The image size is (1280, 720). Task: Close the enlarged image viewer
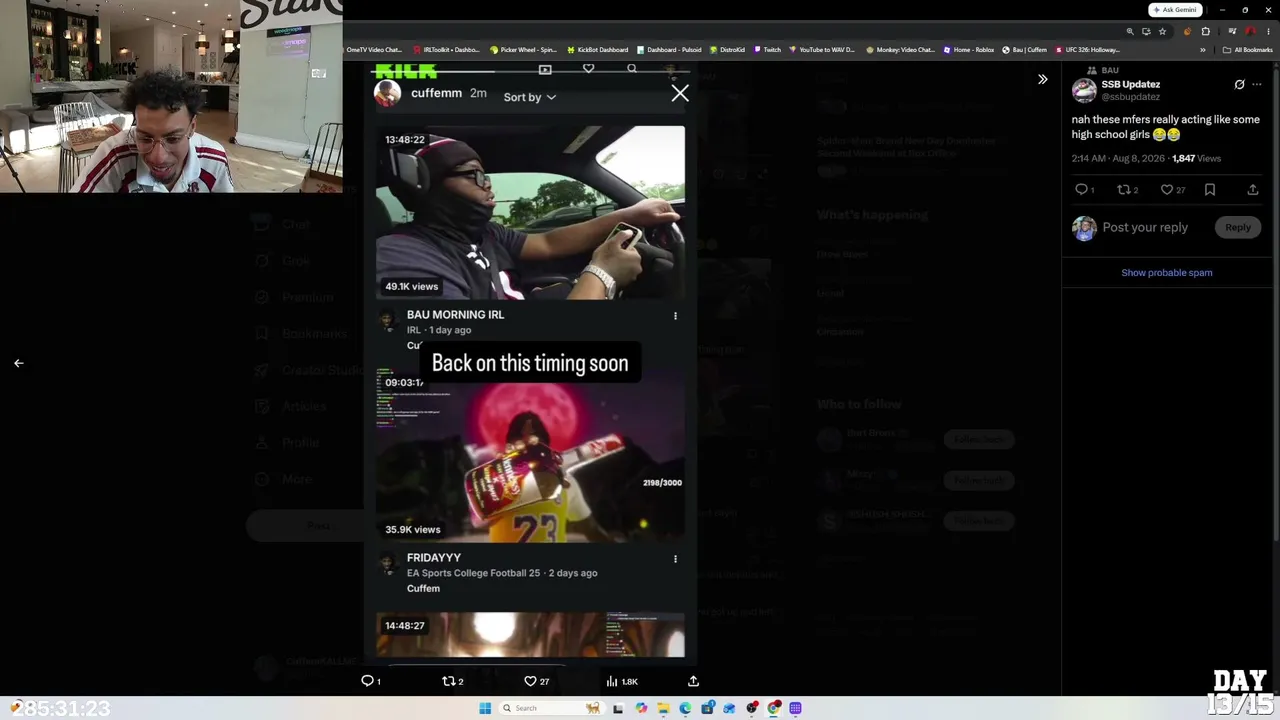coord(680,94)
